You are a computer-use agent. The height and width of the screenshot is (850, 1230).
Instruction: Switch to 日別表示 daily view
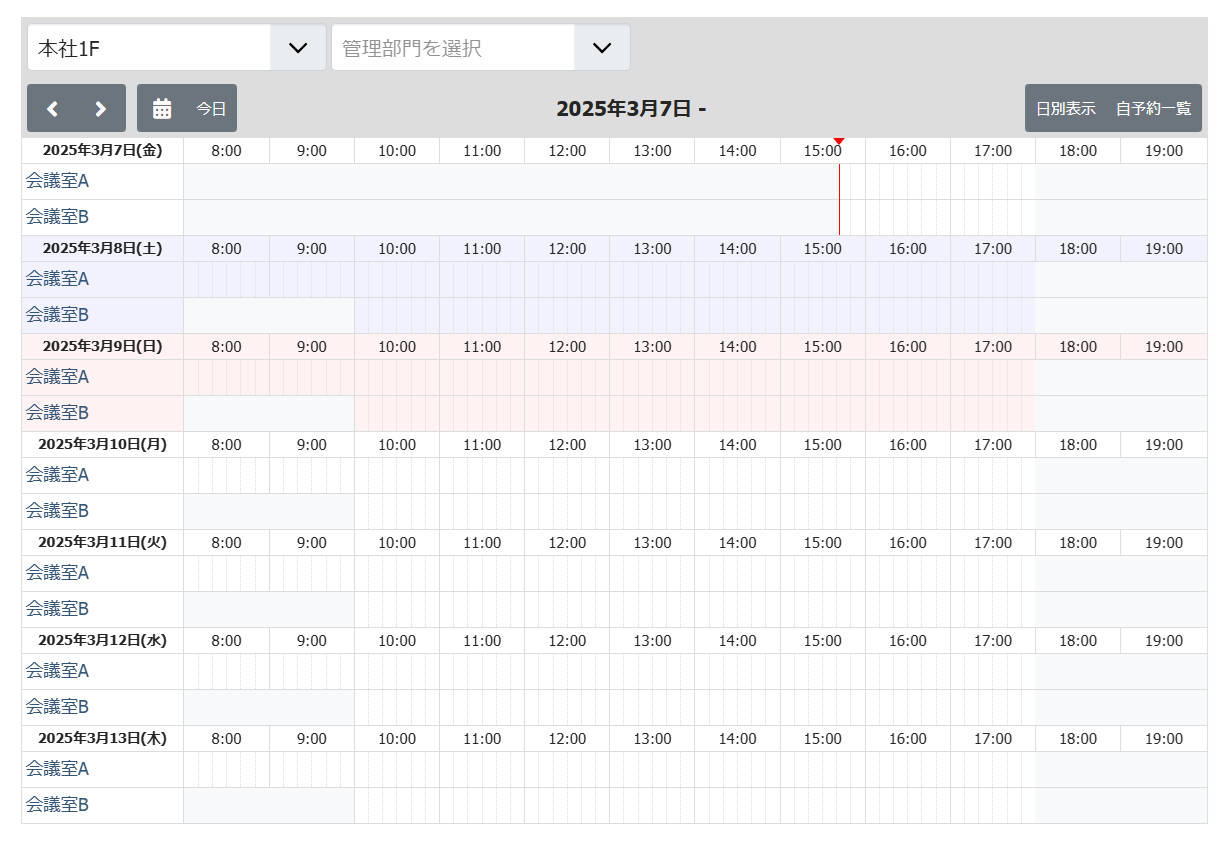[1065, 109]
